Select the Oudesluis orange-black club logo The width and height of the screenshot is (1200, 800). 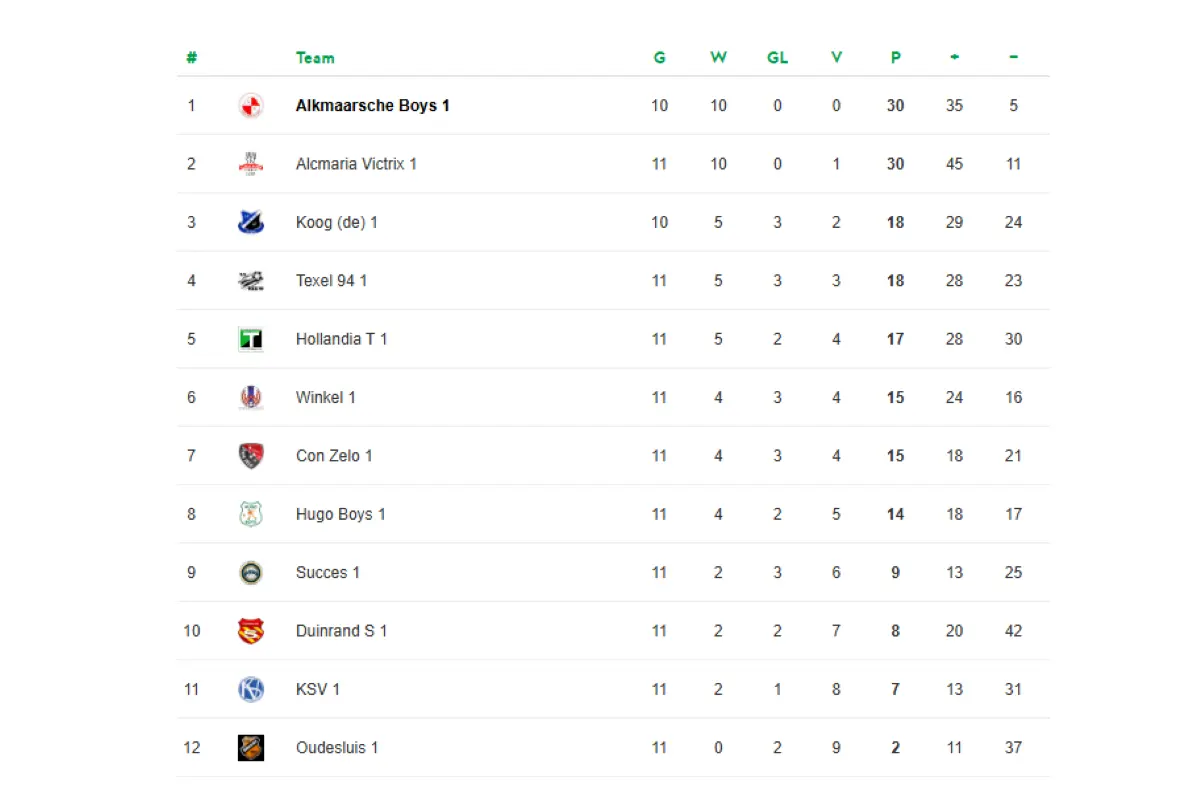tap(251, 747)
